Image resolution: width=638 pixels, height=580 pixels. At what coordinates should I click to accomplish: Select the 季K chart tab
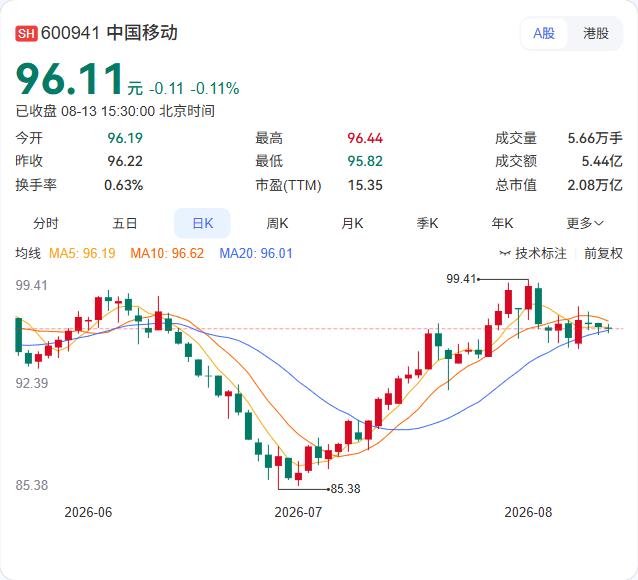[x=427, y=223]
